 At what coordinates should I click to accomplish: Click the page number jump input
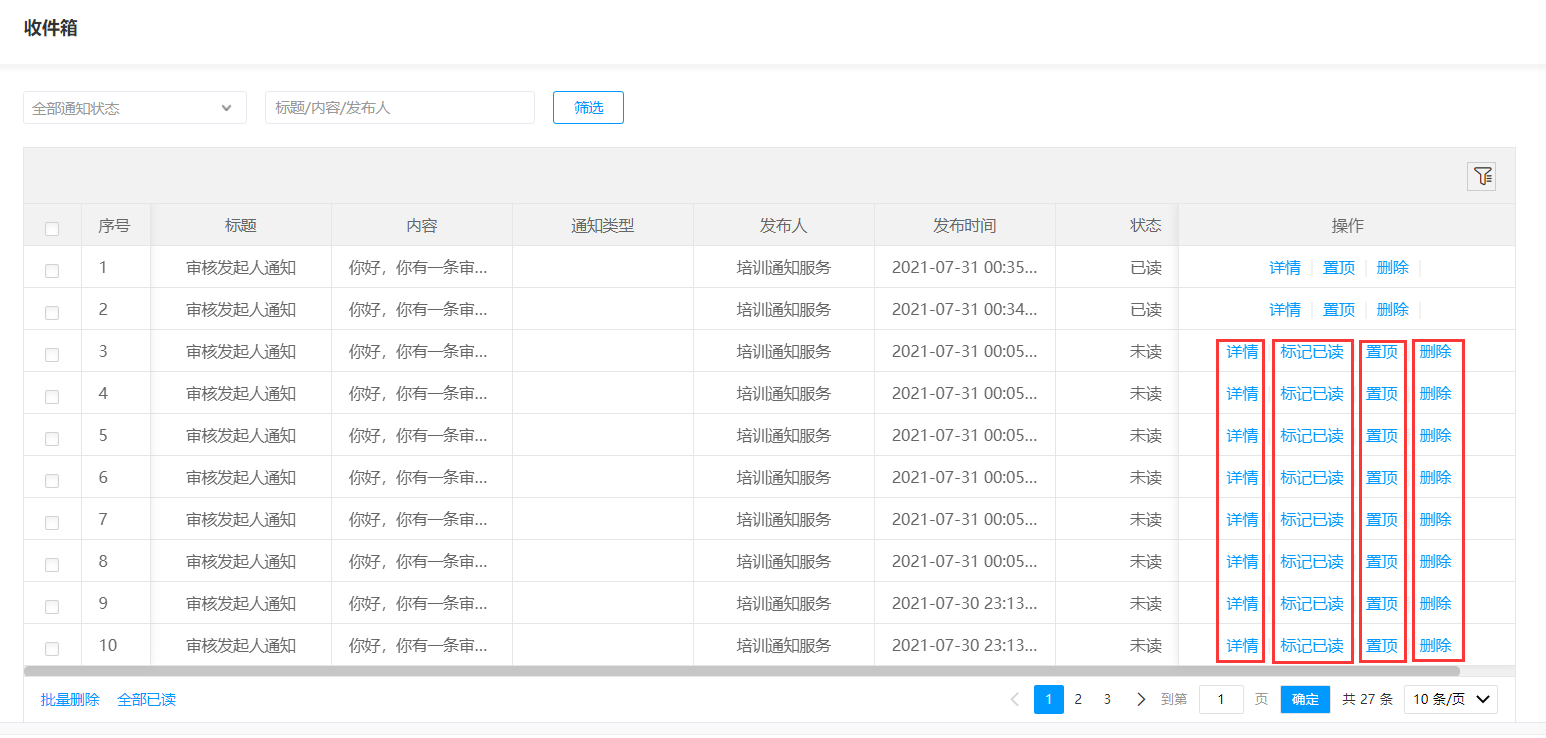1221,699
